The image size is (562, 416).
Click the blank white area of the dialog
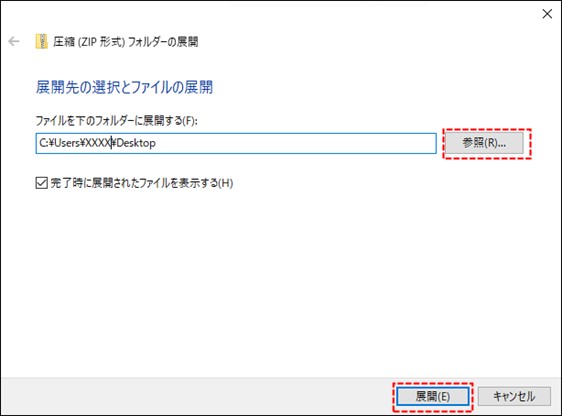coord(280,279)
